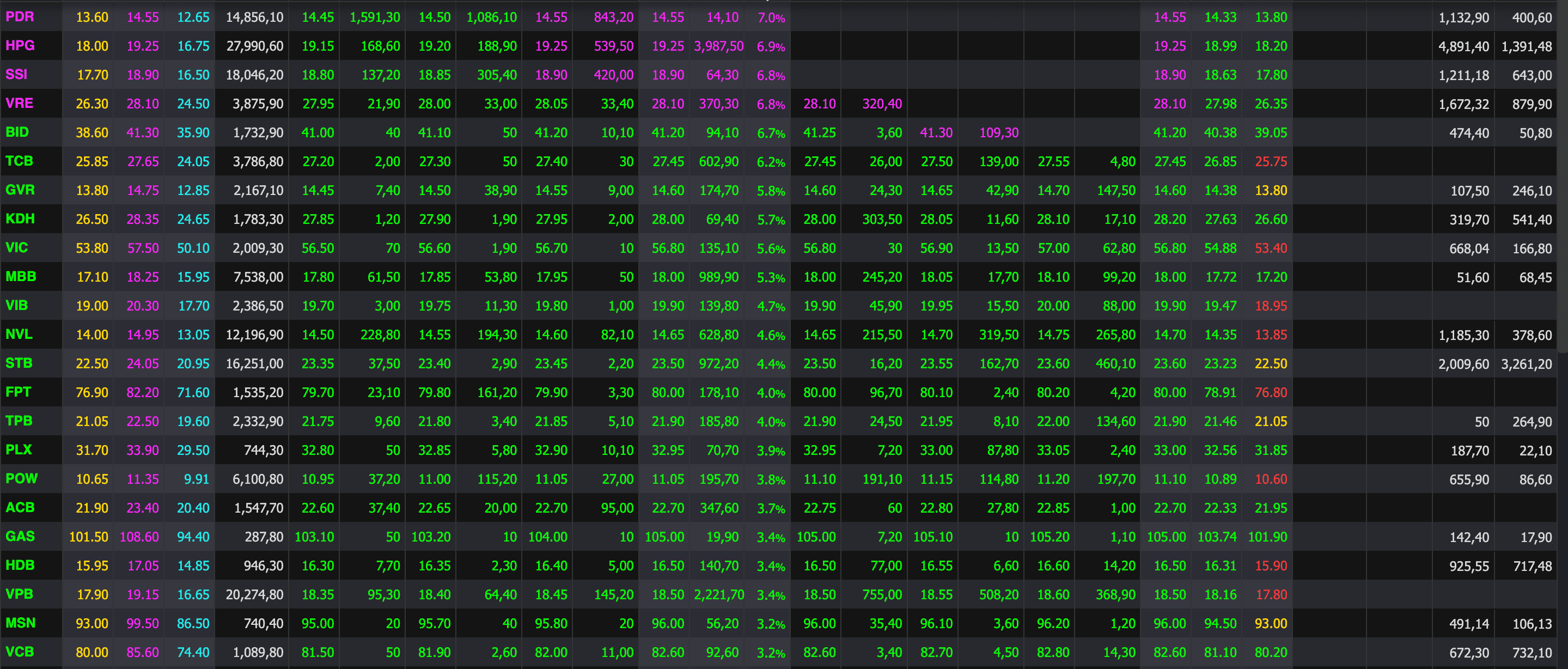Select POW floor price 9.91

(197, 479)
